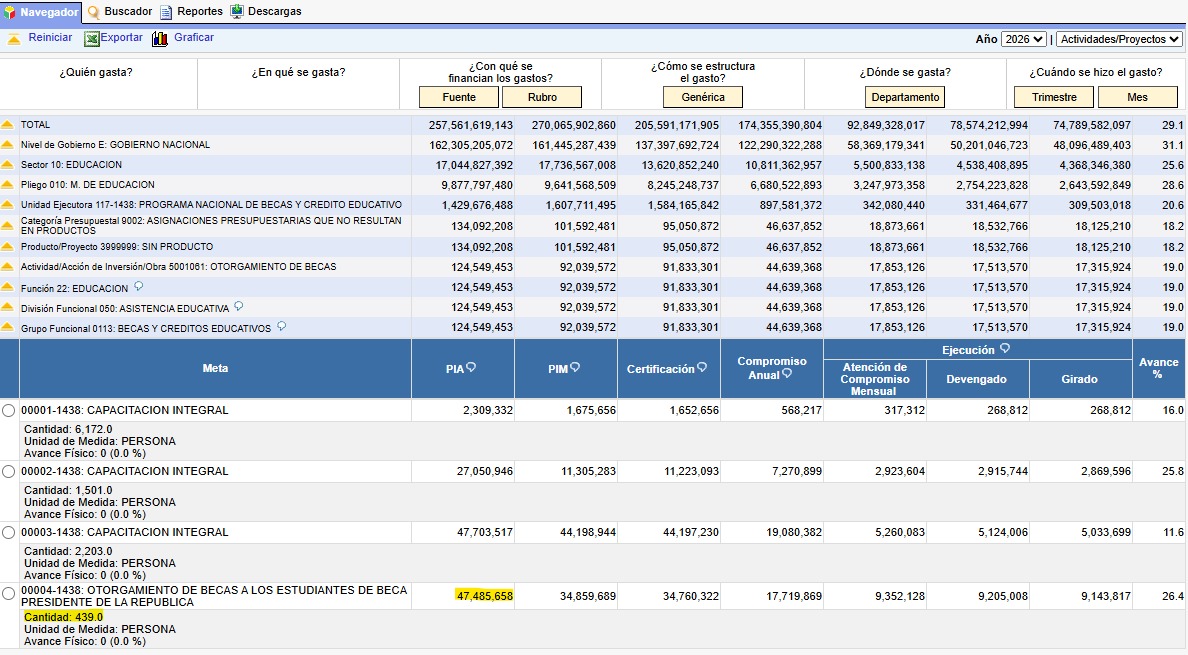Click the Fuente button

point(459,97)
